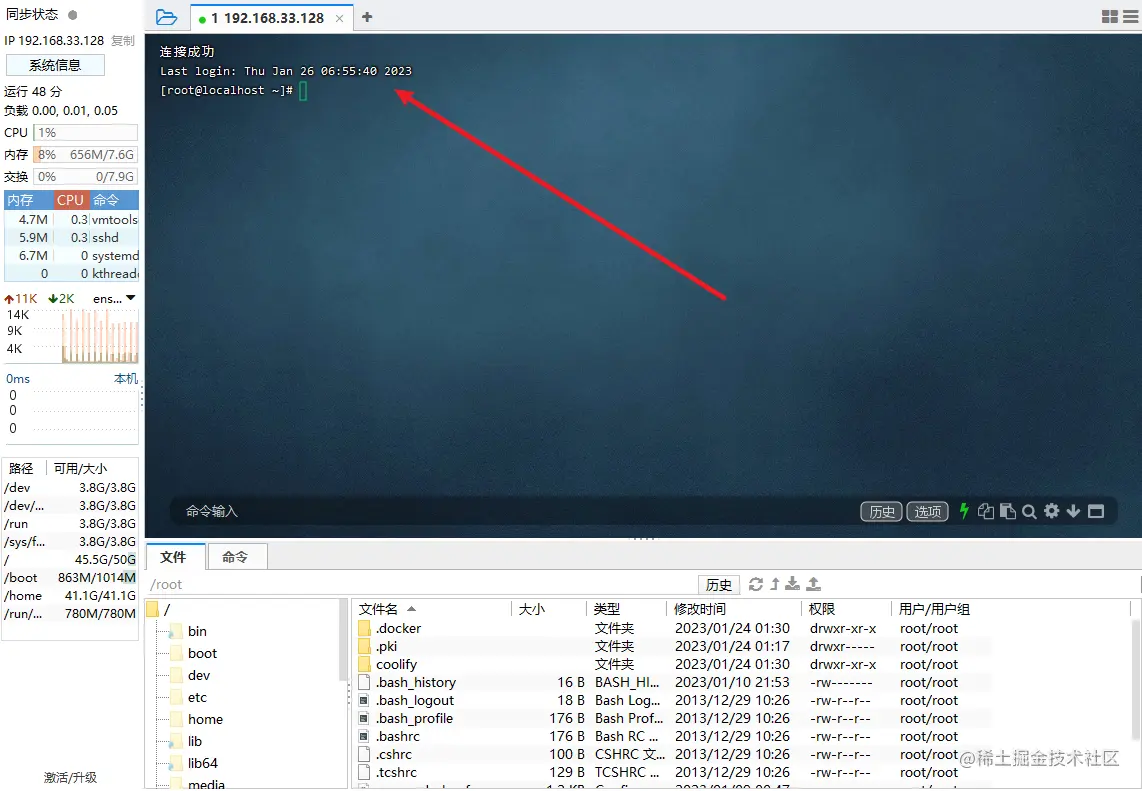The height and width of the screenshot is (791, 1142).
Task: Select the lib64 folder in tree
Action: tap(202, 763)
